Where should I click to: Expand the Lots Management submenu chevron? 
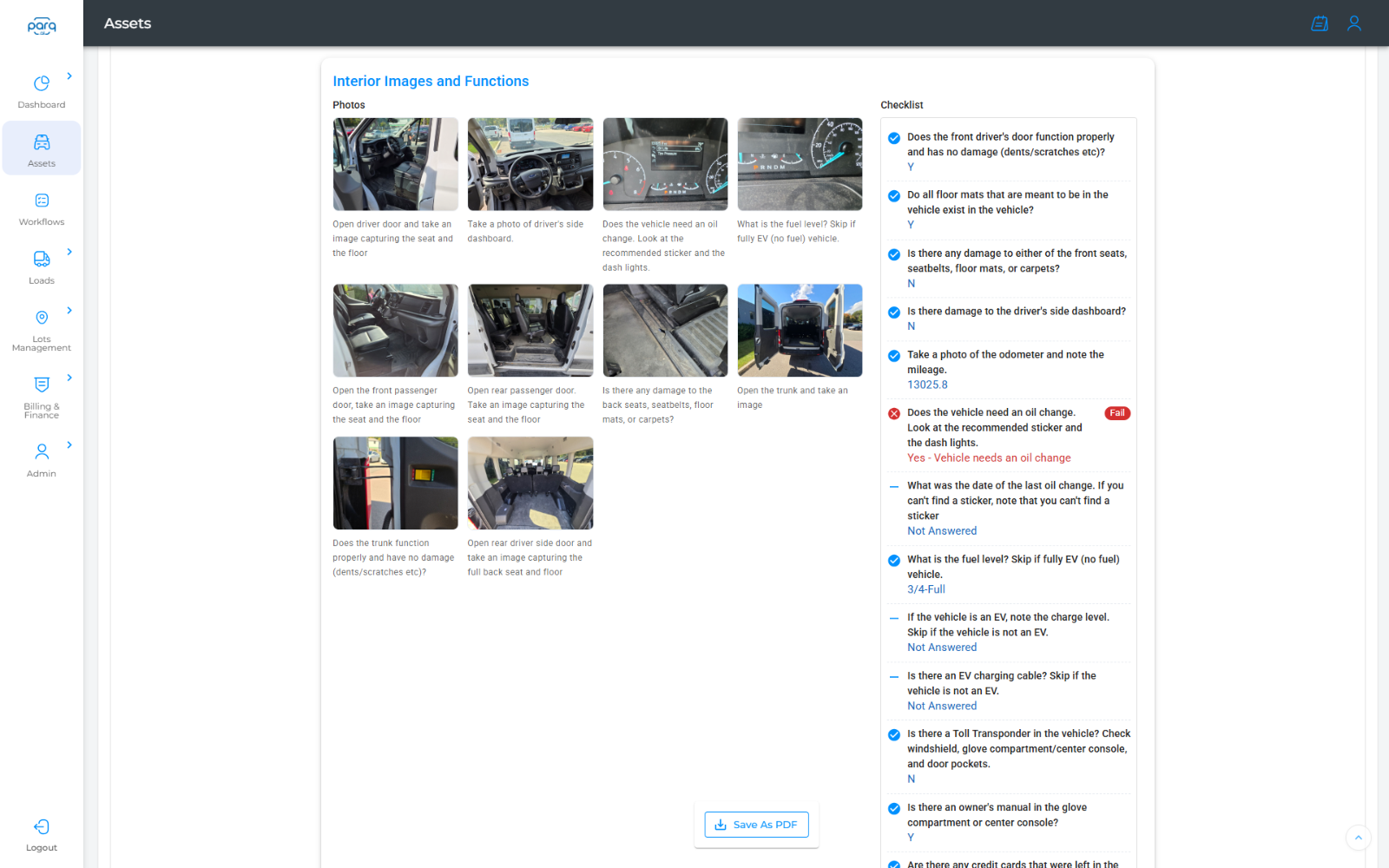pos(69,311)
